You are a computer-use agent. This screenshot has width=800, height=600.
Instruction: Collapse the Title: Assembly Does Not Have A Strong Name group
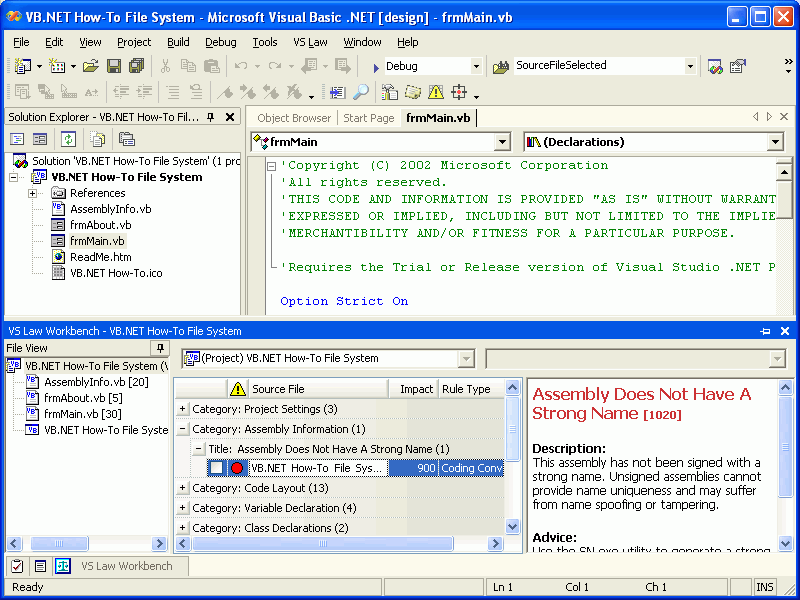pos(198,449)
